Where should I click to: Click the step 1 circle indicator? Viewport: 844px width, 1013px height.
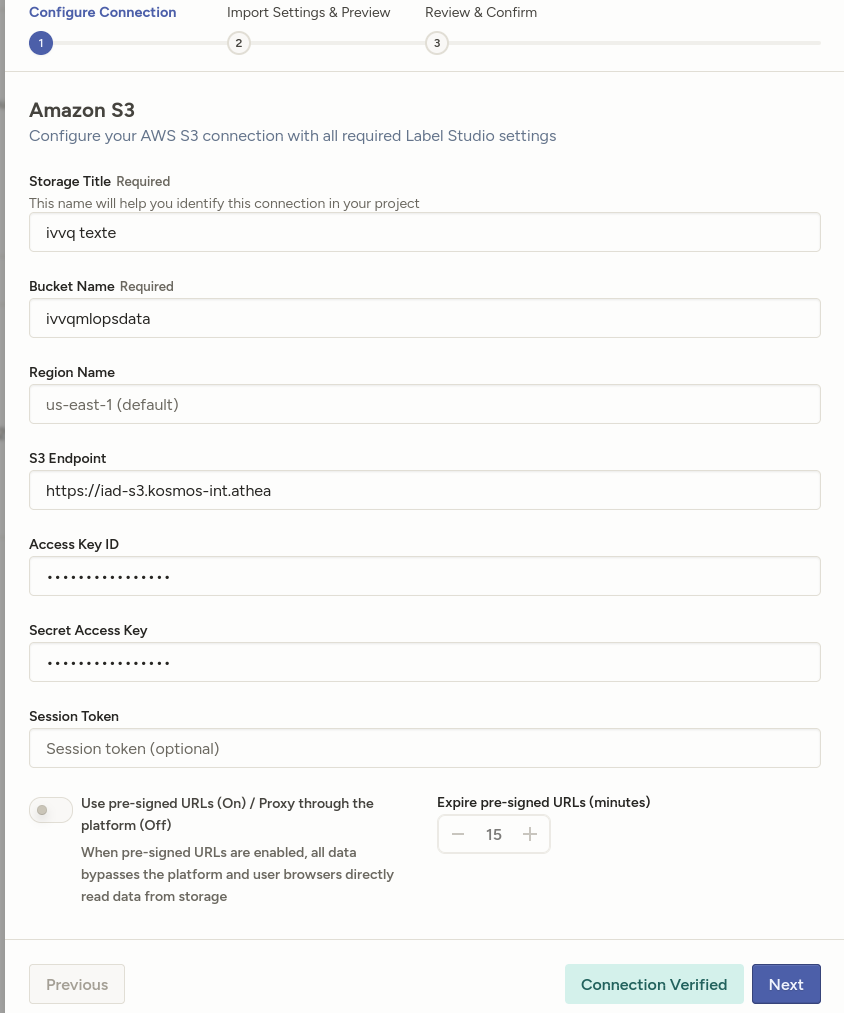[41, 43]
